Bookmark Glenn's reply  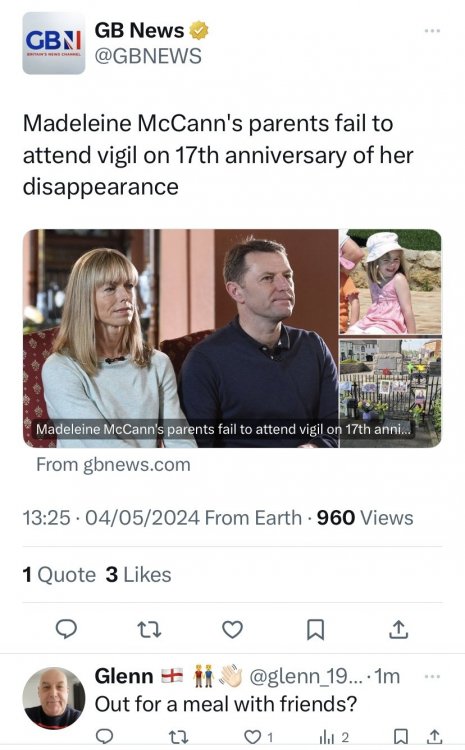pyautogui.click(x=401, y=737)
